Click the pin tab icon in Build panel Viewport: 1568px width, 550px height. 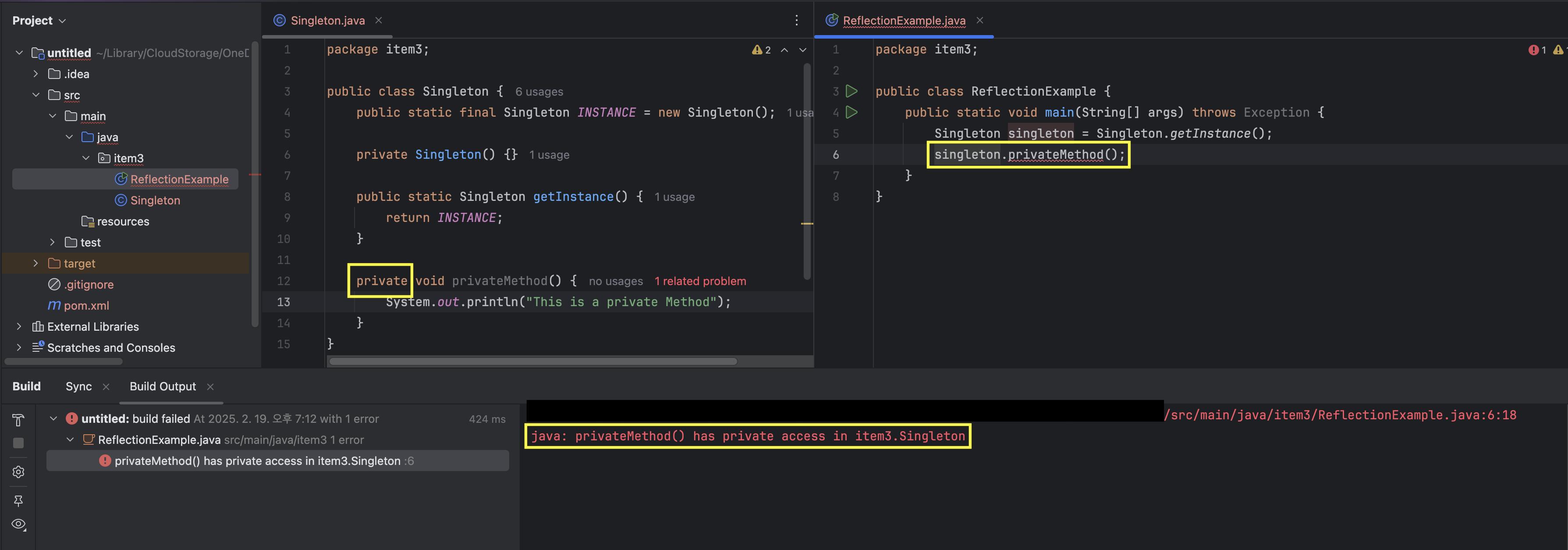pyautogui.click(x=18, y=501)
